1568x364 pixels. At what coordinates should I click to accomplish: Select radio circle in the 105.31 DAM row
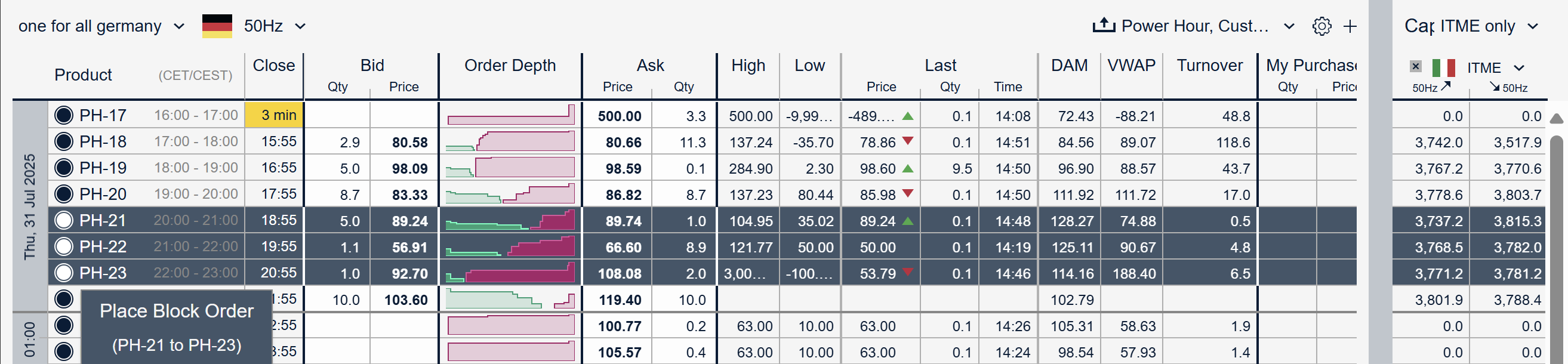point(64,325)
